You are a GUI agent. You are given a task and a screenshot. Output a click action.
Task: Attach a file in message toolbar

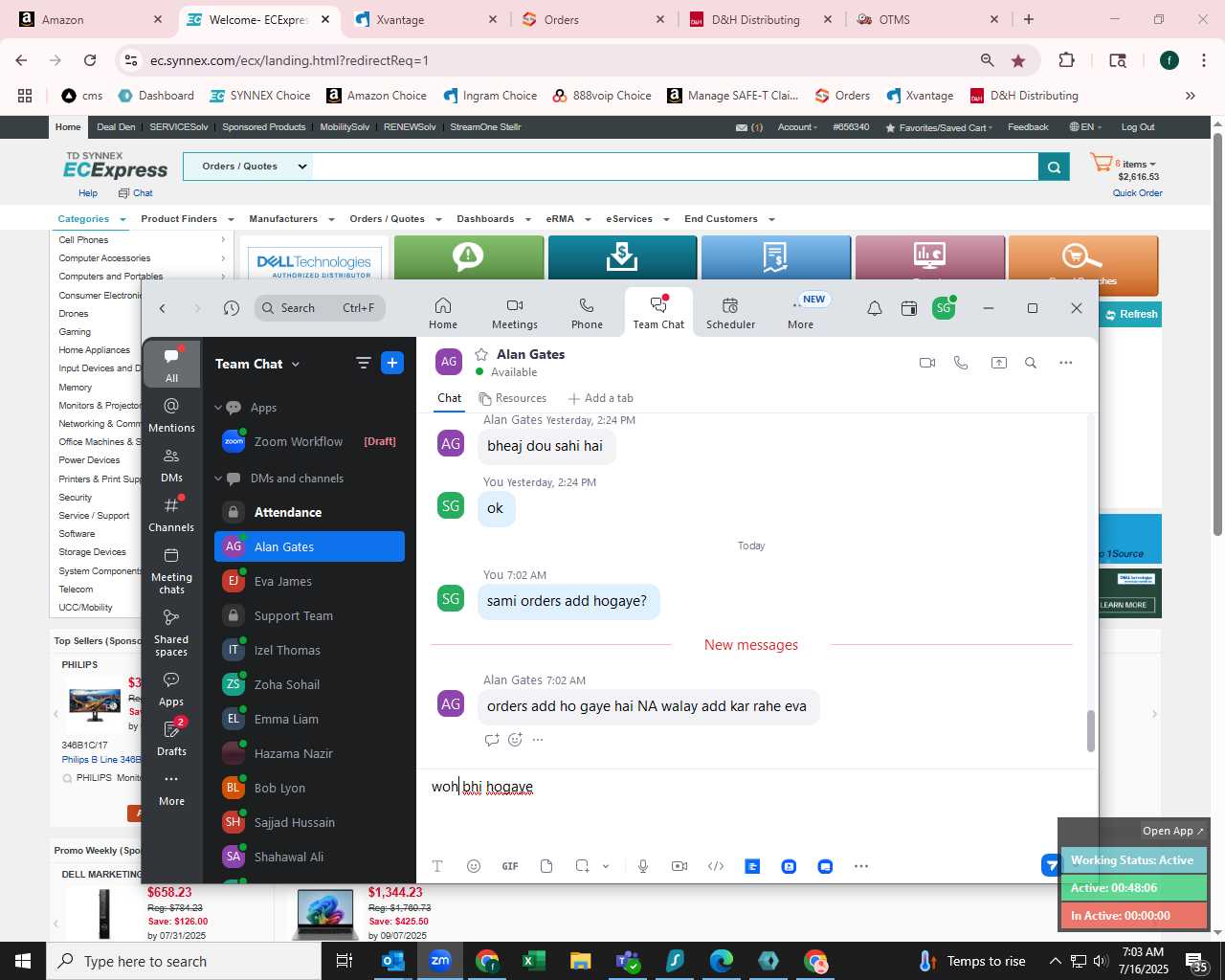[x=546, y=866]
